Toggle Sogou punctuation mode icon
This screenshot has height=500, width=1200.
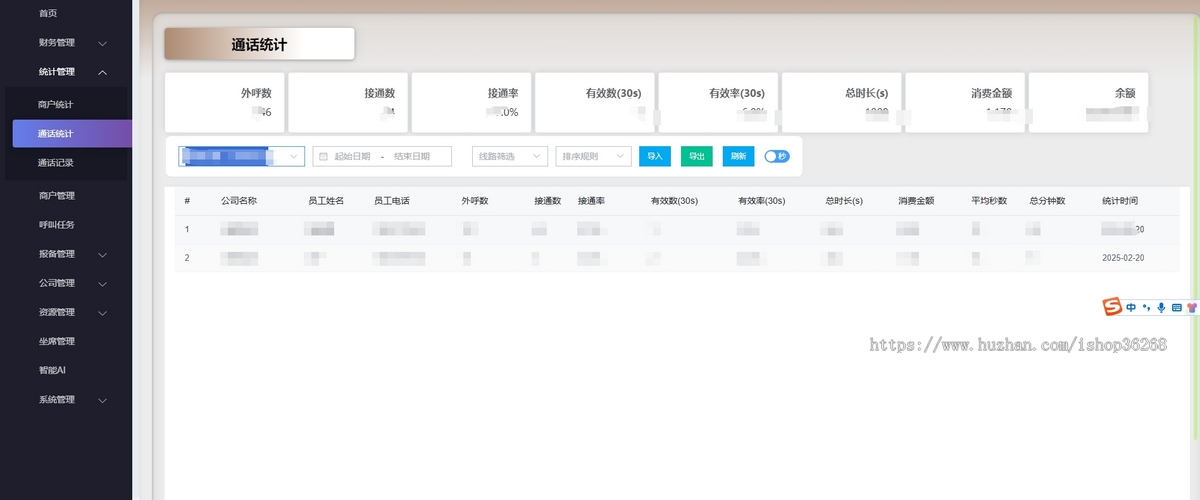pos(1147,307)
